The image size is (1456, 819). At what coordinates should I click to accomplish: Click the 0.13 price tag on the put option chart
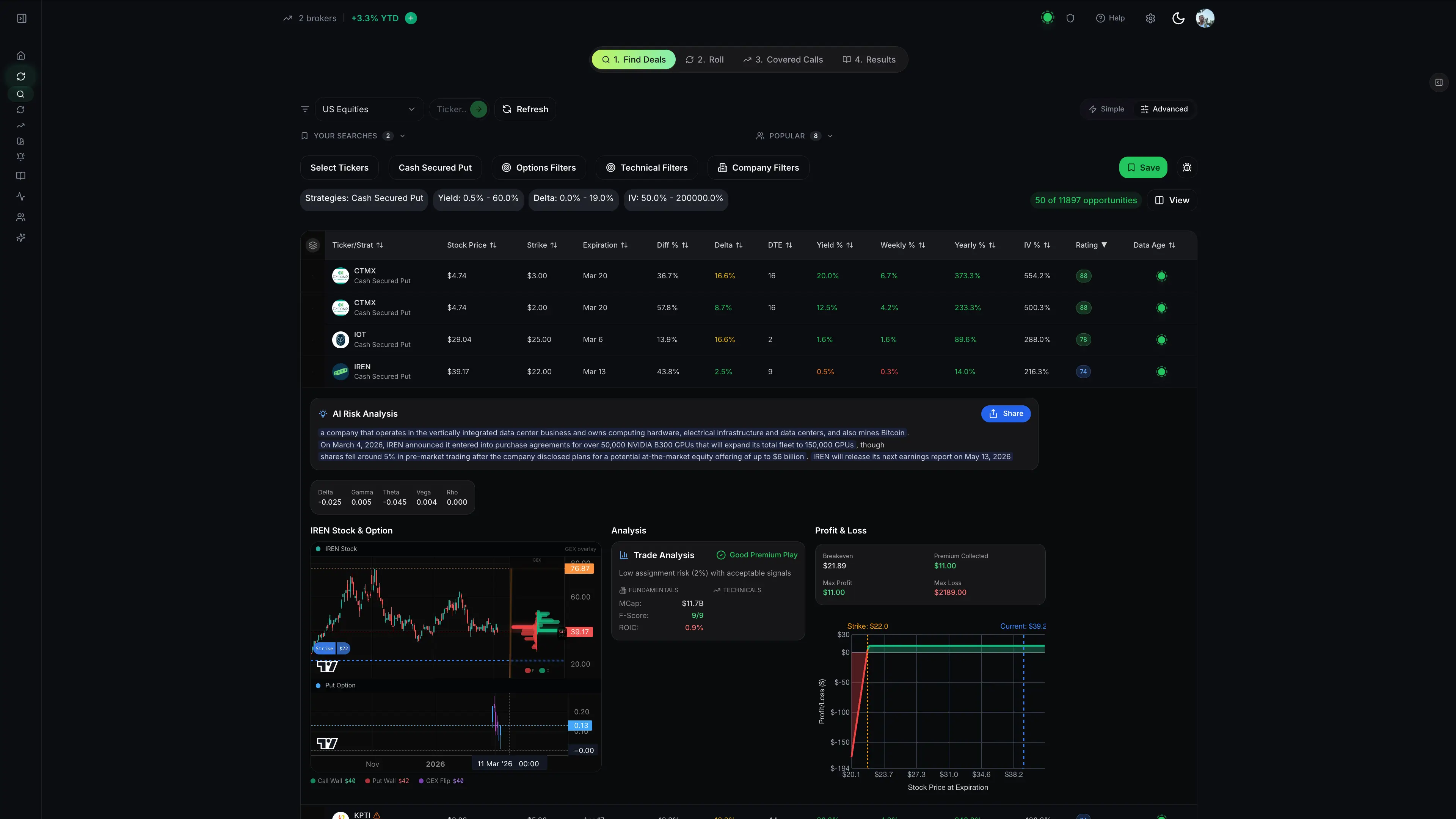point(581,725)
